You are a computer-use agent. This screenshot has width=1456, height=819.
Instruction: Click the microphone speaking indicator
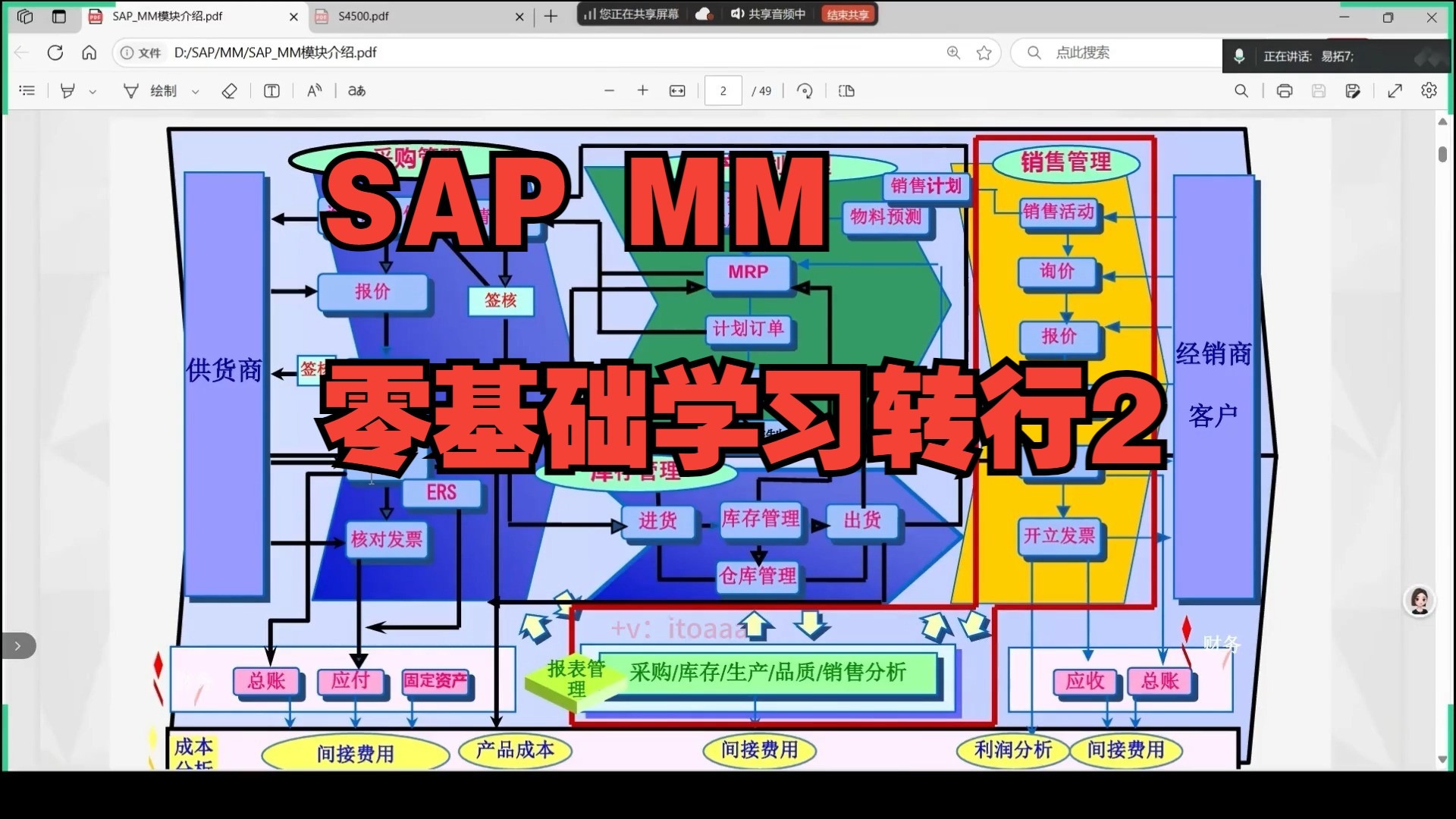[1239, 56]
